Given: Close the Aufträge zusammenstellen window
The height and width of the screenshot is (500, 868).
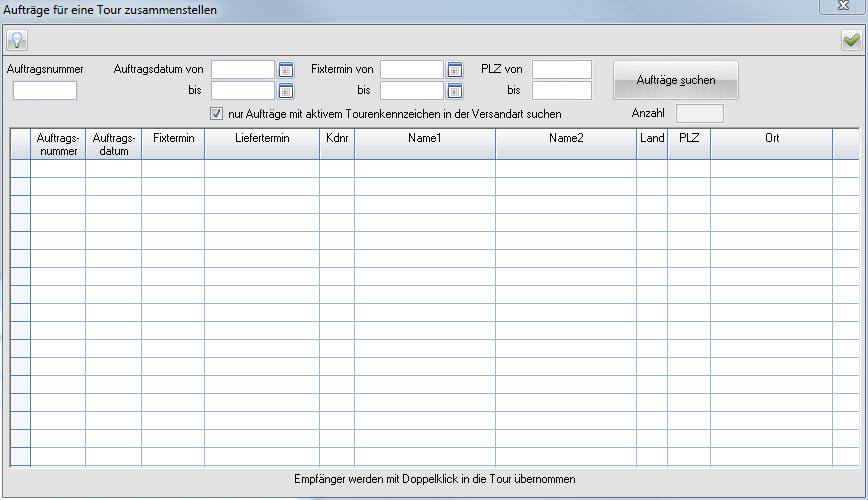Looking at the screenshot, I should click(843, 6).
